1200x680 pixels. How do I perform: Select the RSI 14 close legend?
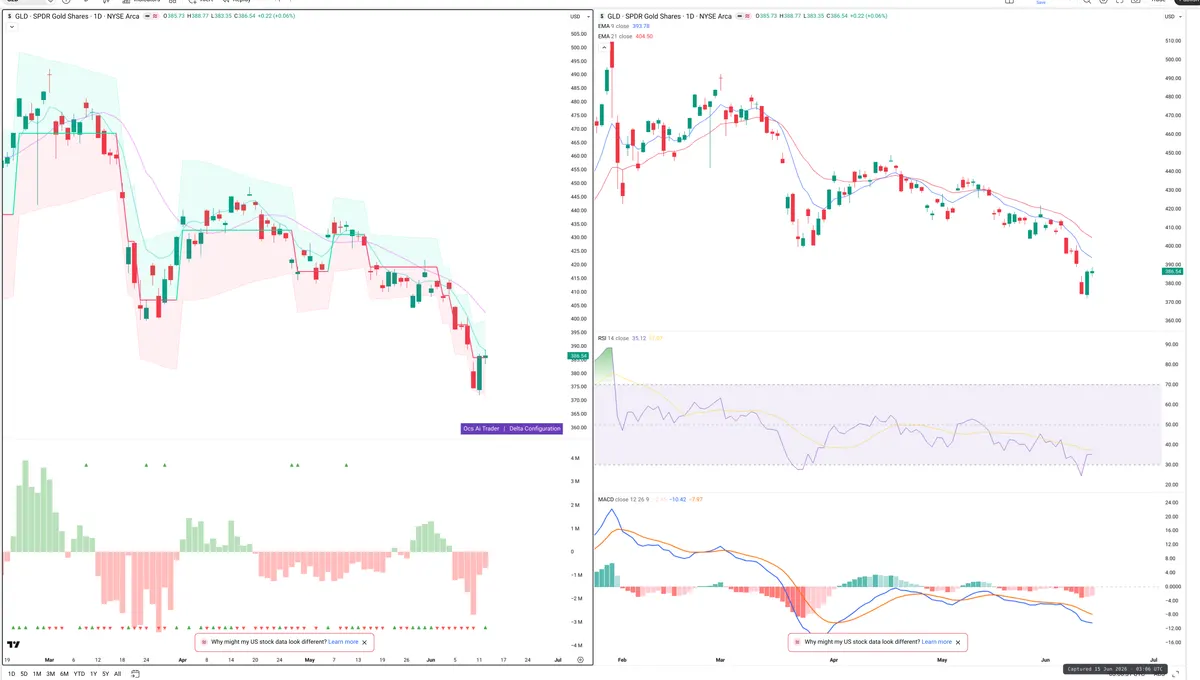pos(611,338)
